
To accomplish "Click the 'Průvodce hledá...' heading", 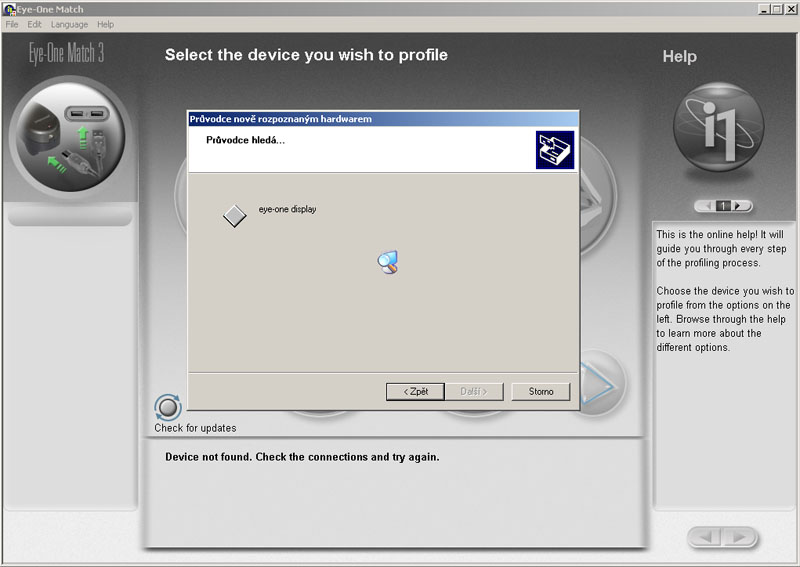I will tap(245, 140).
